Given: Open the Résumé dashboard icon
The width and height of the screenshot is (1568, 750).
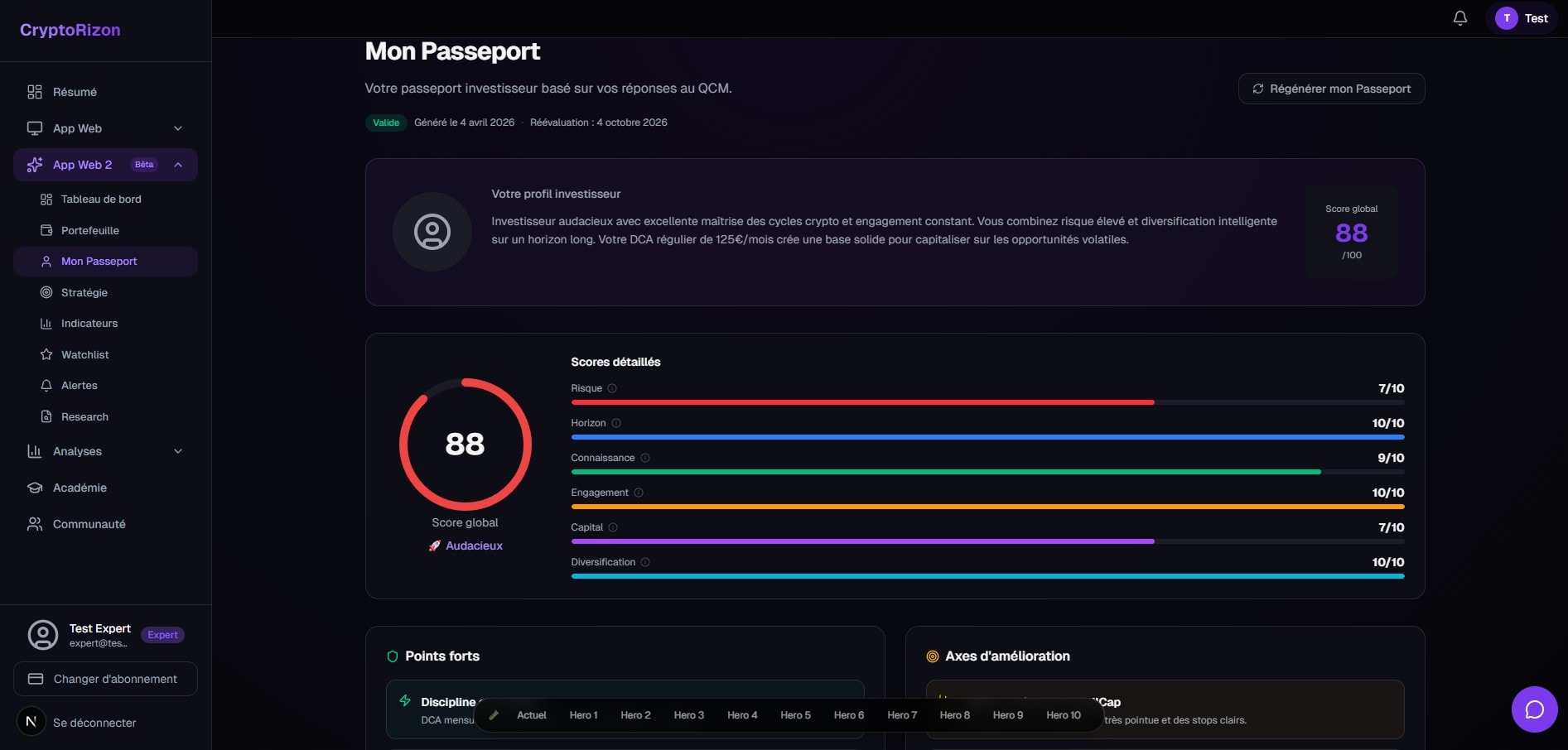Looking at the screenshot, I should (35, 92).
